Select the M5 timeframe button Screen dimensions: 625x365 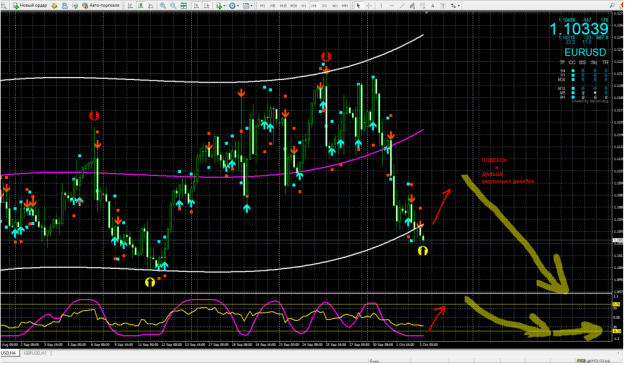coord(273,6)
